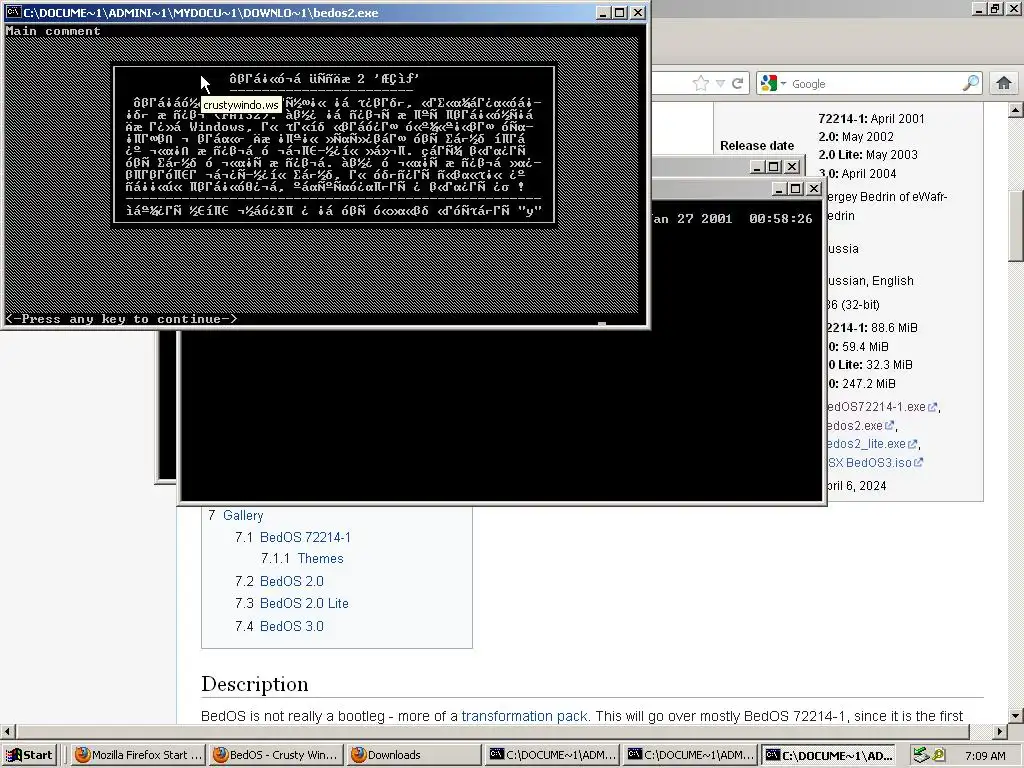The width and height of the screenshot is (1024, 768).
Task: Click the BedOS72214-1.exe download link
Action: click(x=882, y=407)
